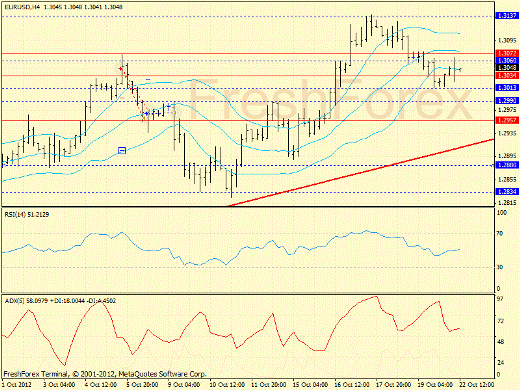Viewport: 520px width, 390px height.
Task: Click the 4 Oct 12:00 time label
Action: [x=101, y=385]
